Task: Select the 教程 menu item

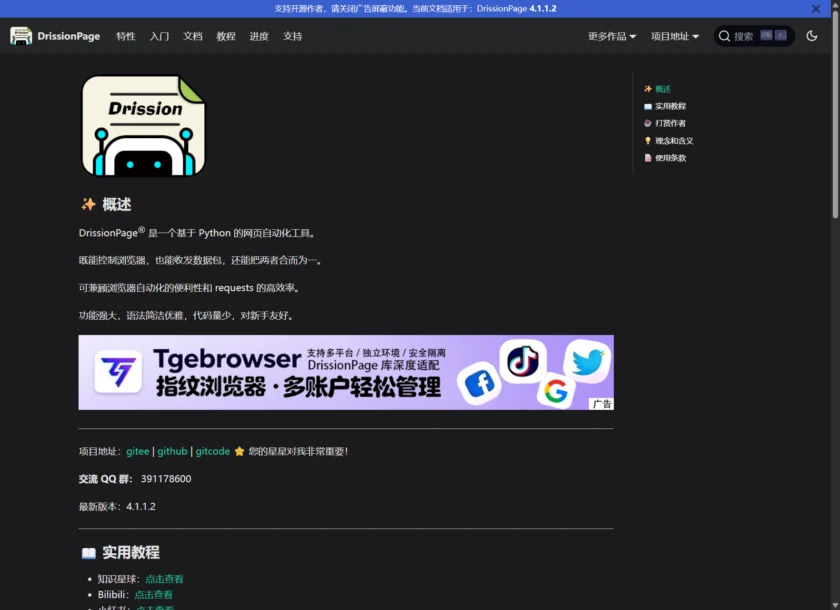Action: (x=226, y=35)
